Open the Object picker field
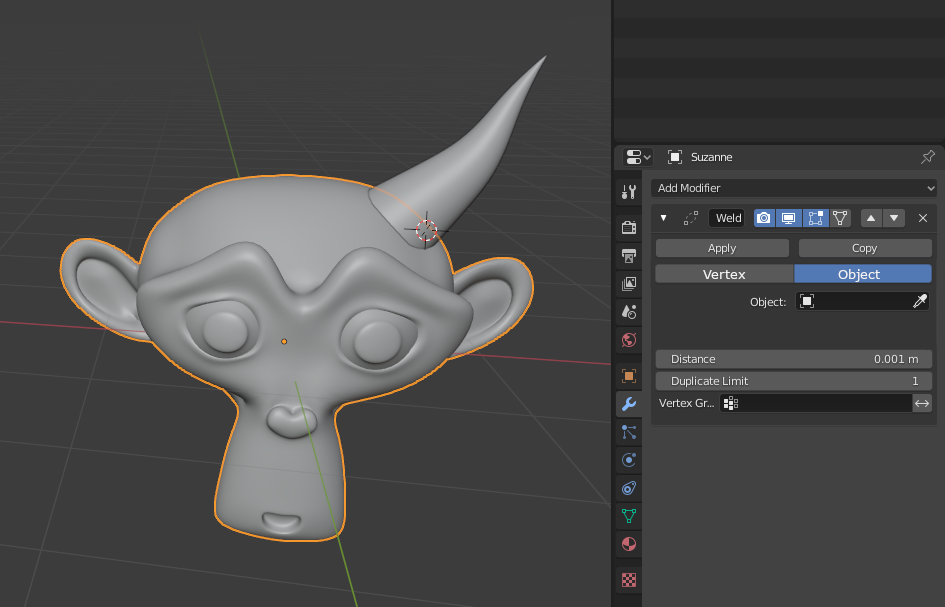Viewport: 945px width, 607px height. [x=863, y=301]
